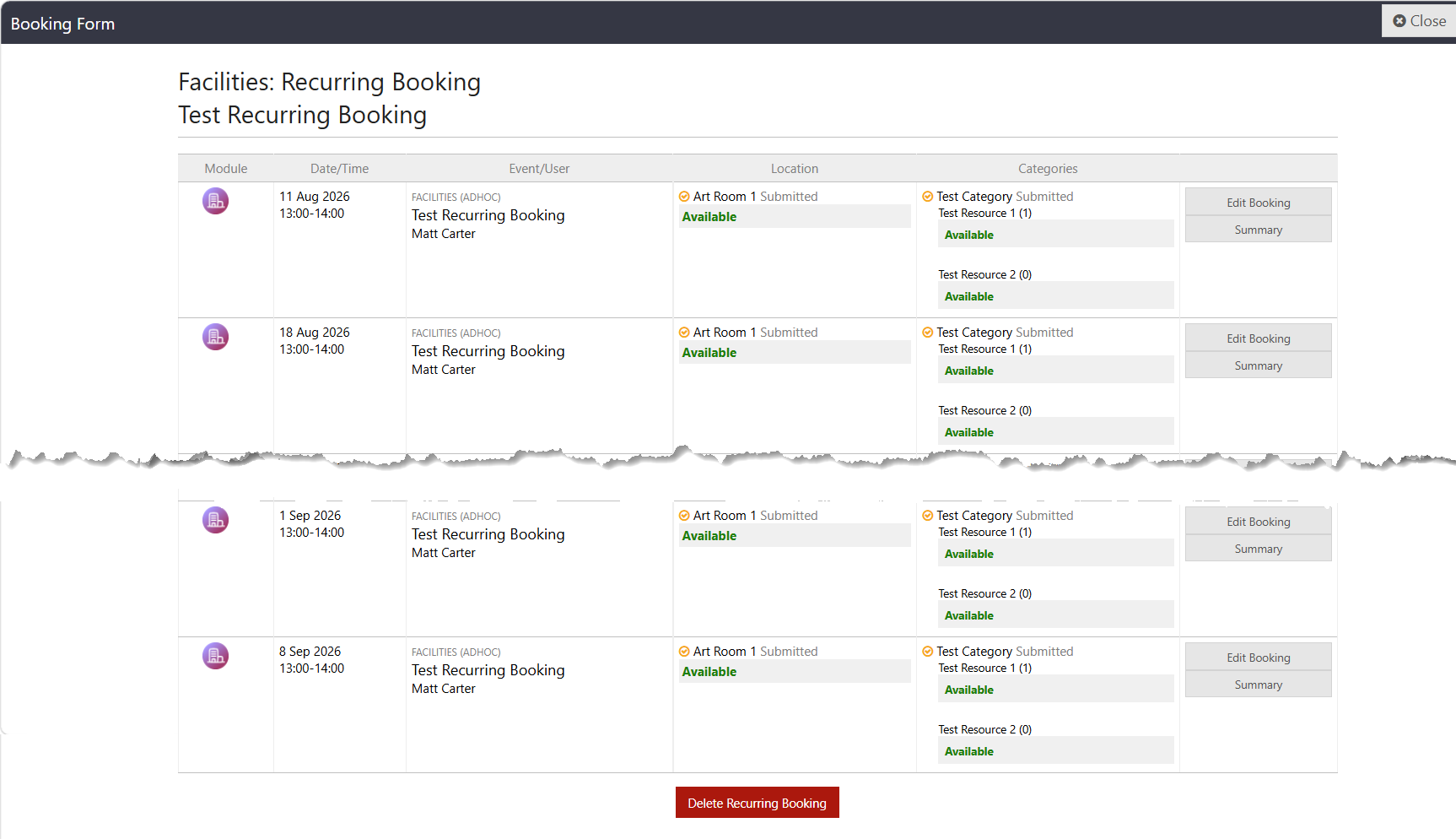Click the time 13:00-14:00 in 11 Aug row
Image resolution: width=1456 pixels, height=839 pixels.
coord(312,214)
